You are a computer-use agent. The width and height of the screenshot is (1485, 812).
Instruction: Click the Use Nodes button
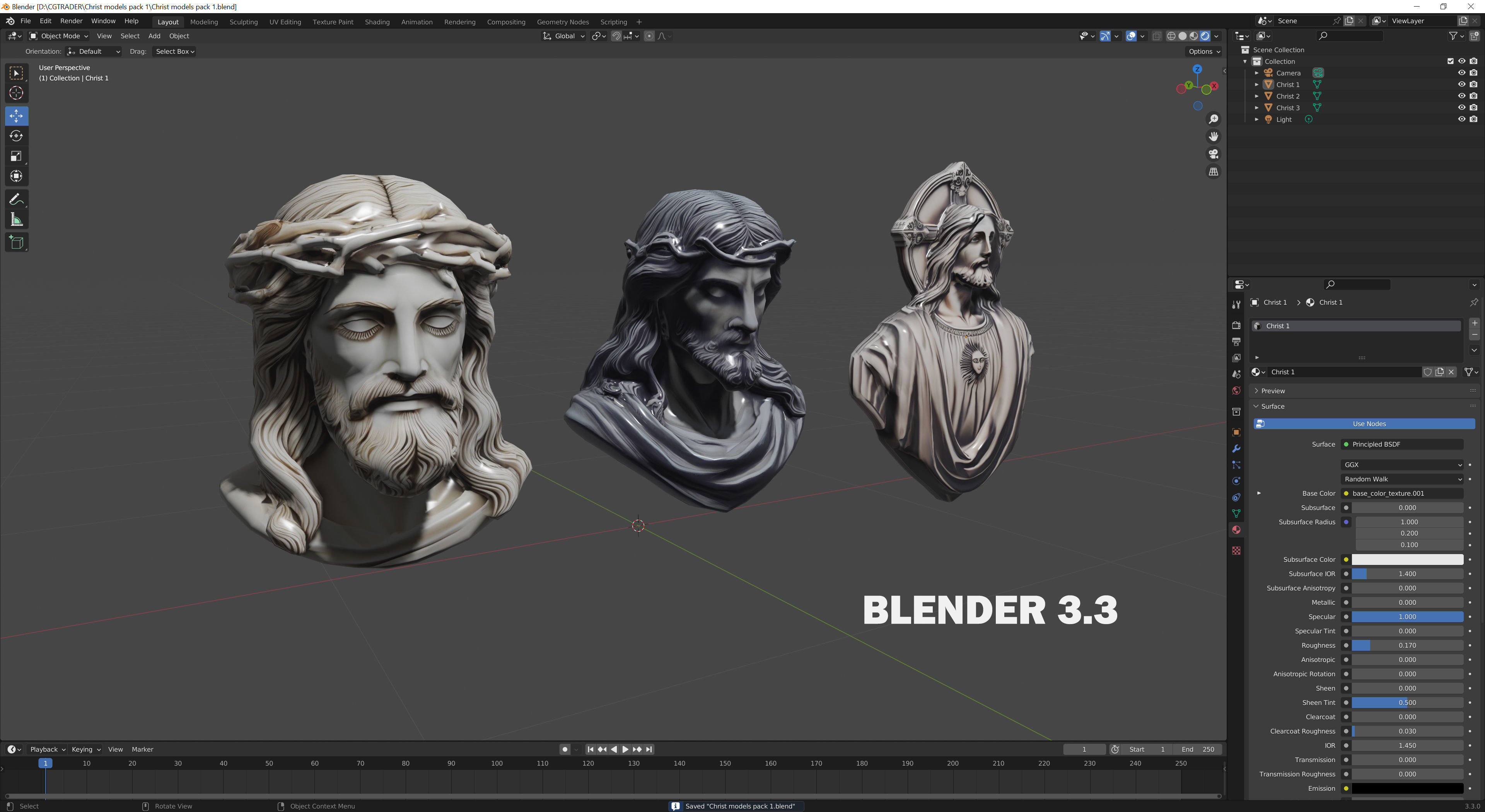(x=1364, y=423)
